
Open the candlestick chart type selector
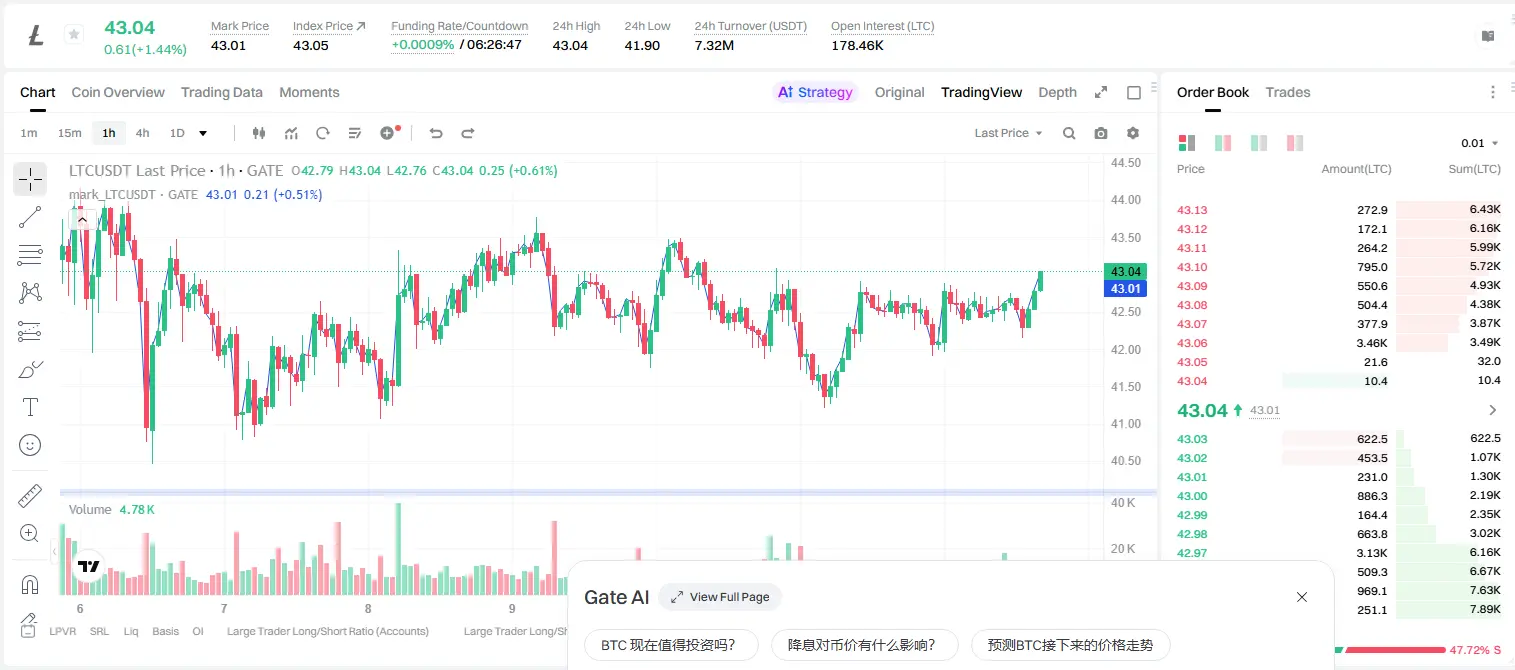point(259,133)
